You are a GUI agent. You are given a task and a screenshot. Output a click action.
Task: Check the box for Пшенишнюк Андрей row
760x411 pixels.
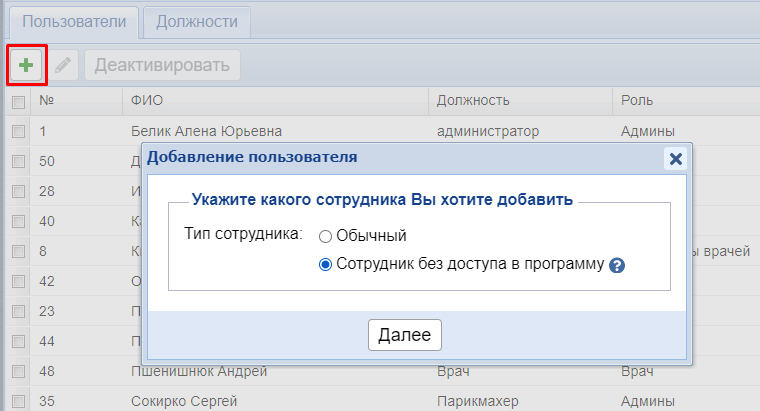18,373
